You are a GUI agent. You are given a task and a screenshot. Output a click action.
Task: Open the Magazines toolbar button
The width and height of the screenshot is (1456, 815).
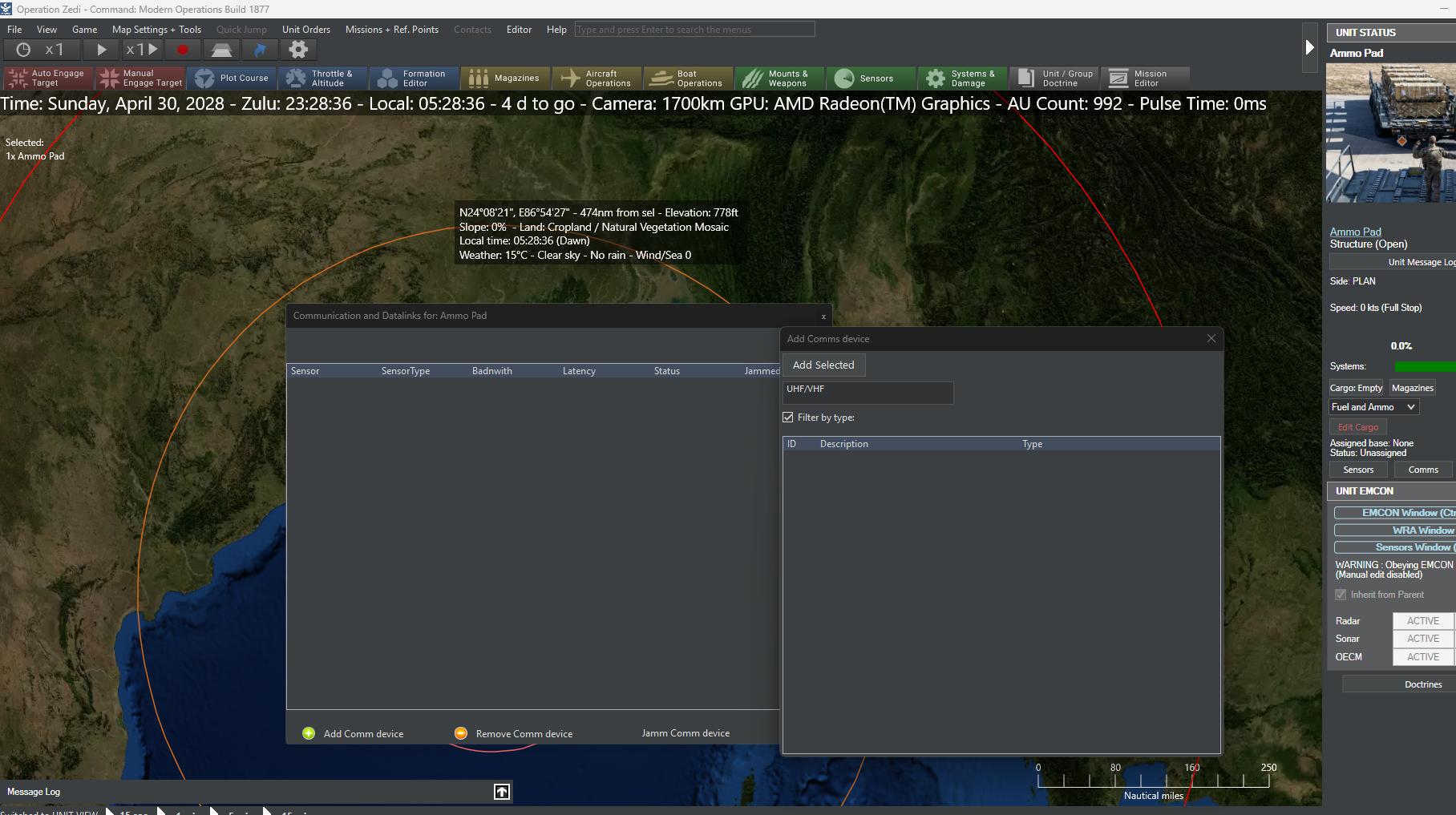(505, 78)
